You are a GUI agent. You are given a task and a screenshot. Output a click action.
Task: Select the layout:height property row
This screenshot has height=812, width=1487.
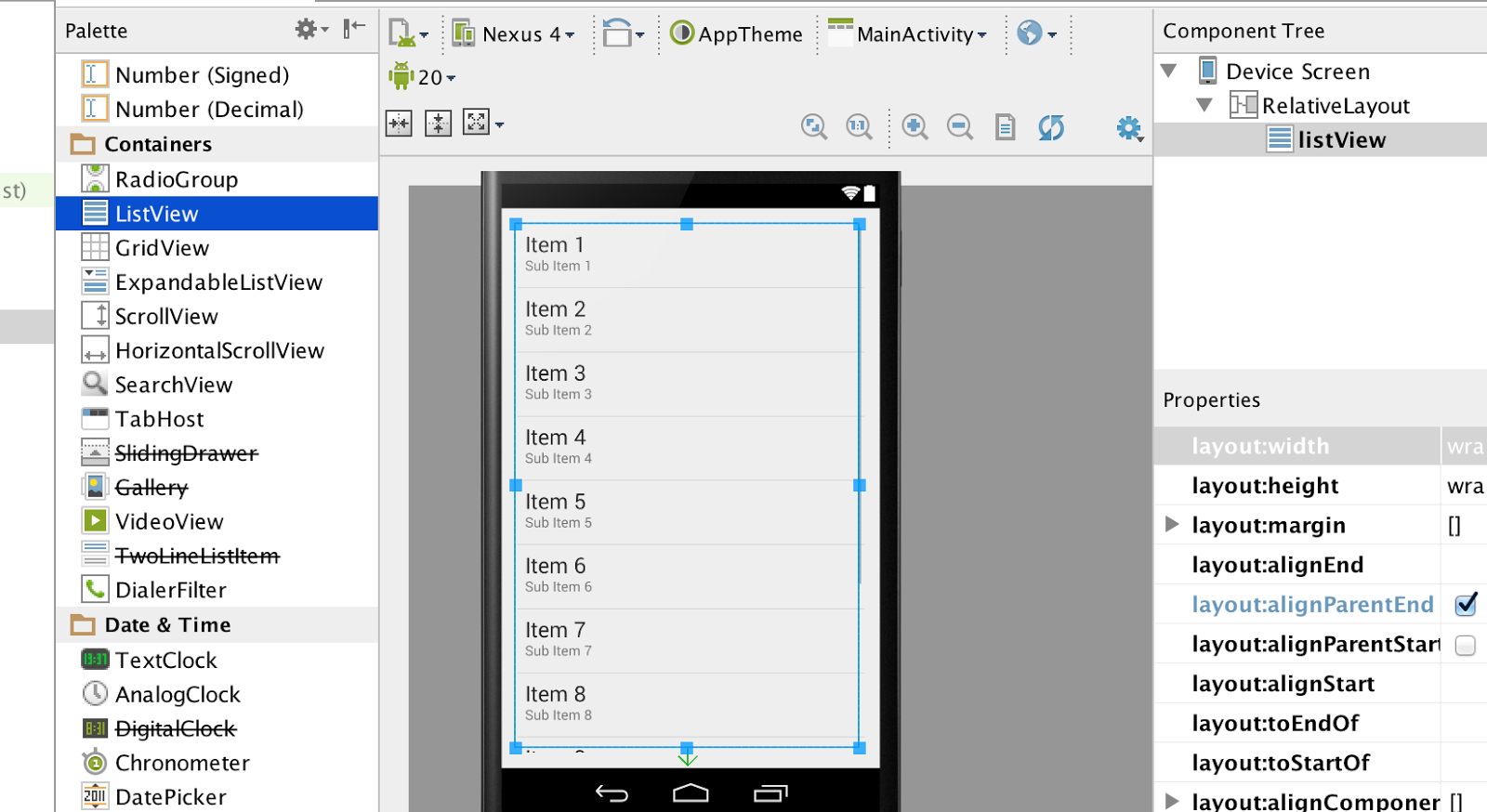pyautogui.click(x=1321, y=486)
